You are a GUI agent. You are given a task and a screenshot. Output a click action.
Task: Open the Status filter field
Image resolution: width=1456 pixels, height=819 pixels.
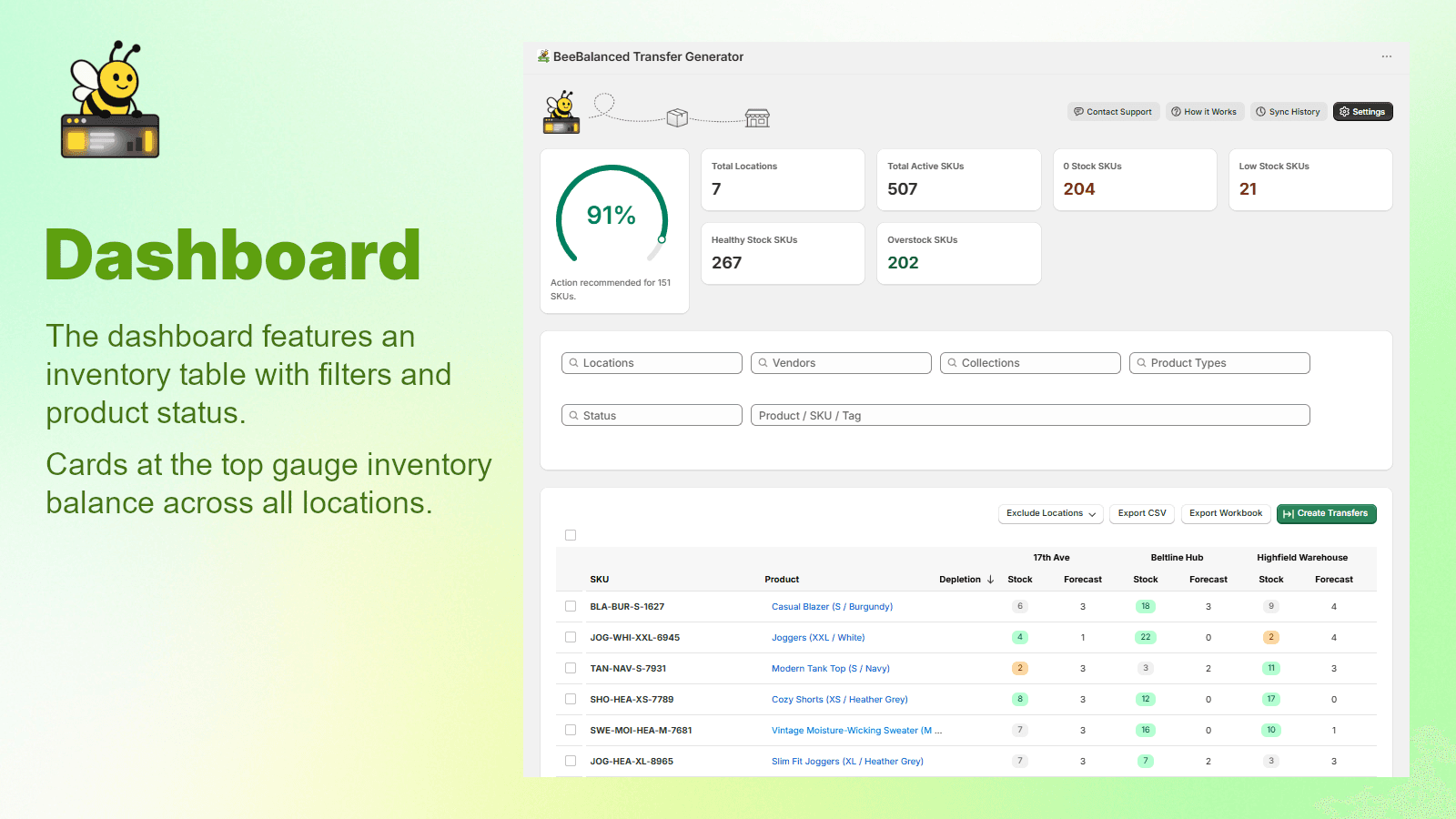point(652,415)
